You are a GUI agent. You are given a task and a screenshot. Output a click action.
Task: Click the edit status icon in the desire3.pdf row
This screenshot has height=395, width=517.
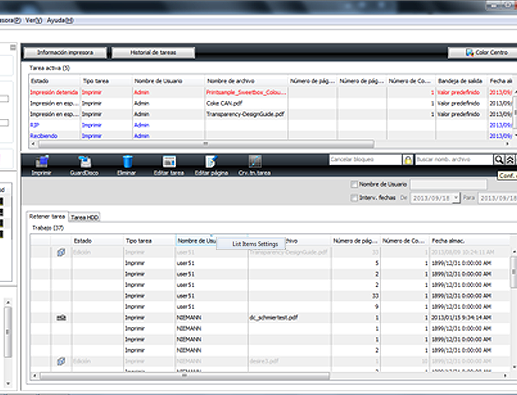coord(61,361)
